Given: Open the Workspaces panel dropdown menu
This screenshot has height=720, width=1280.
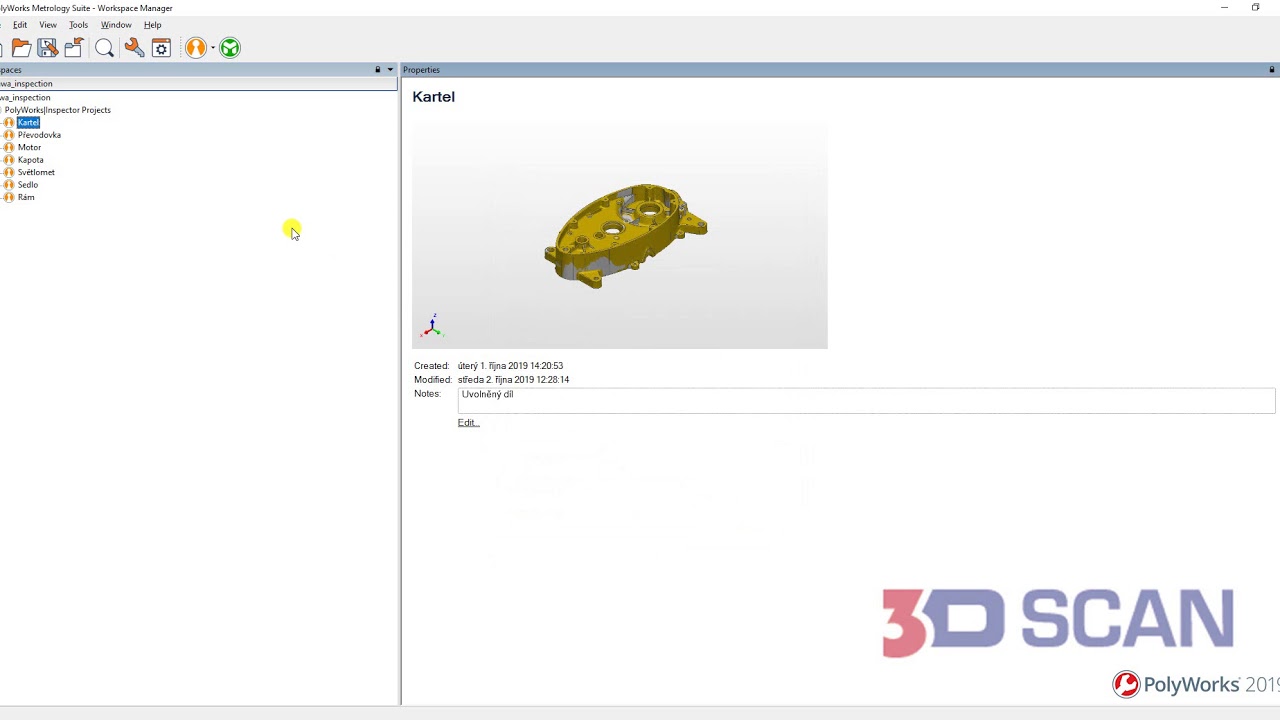Looking at the screenshot, I should (389, 69).
